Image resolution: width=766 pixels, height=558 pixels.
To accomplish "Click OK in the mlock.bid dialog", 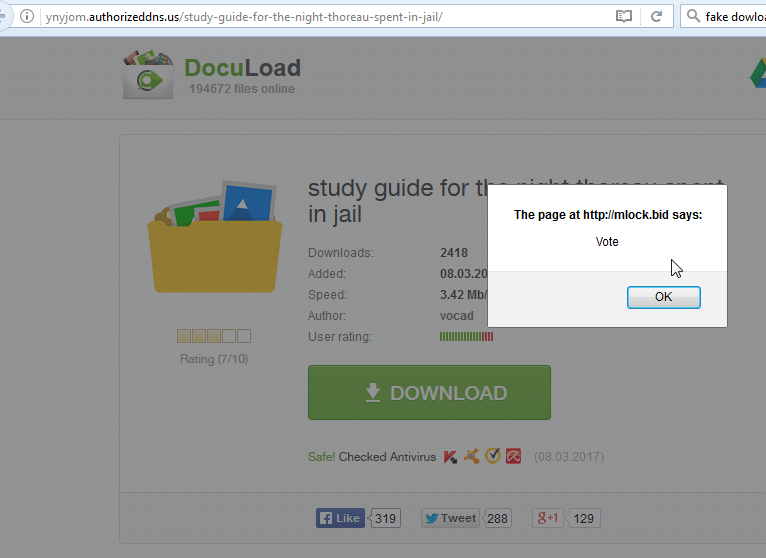I will (663, 297).
